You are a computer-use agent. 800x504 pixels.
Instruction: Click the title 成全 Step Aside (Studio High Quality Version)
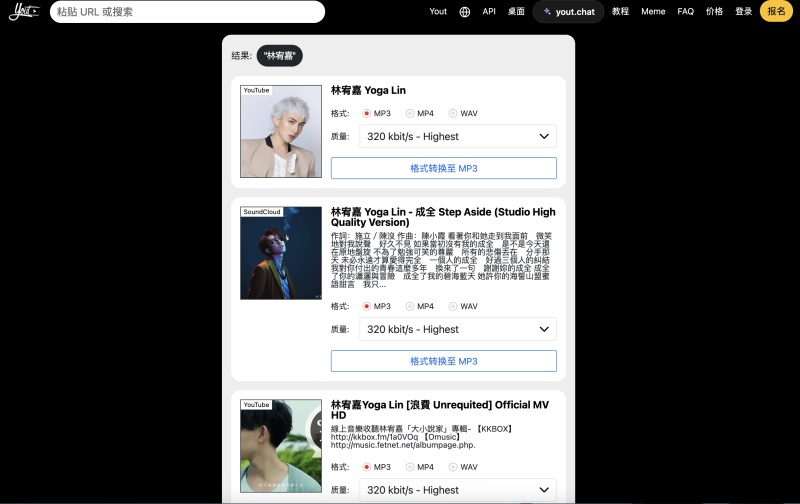click(x=443, y=217)
